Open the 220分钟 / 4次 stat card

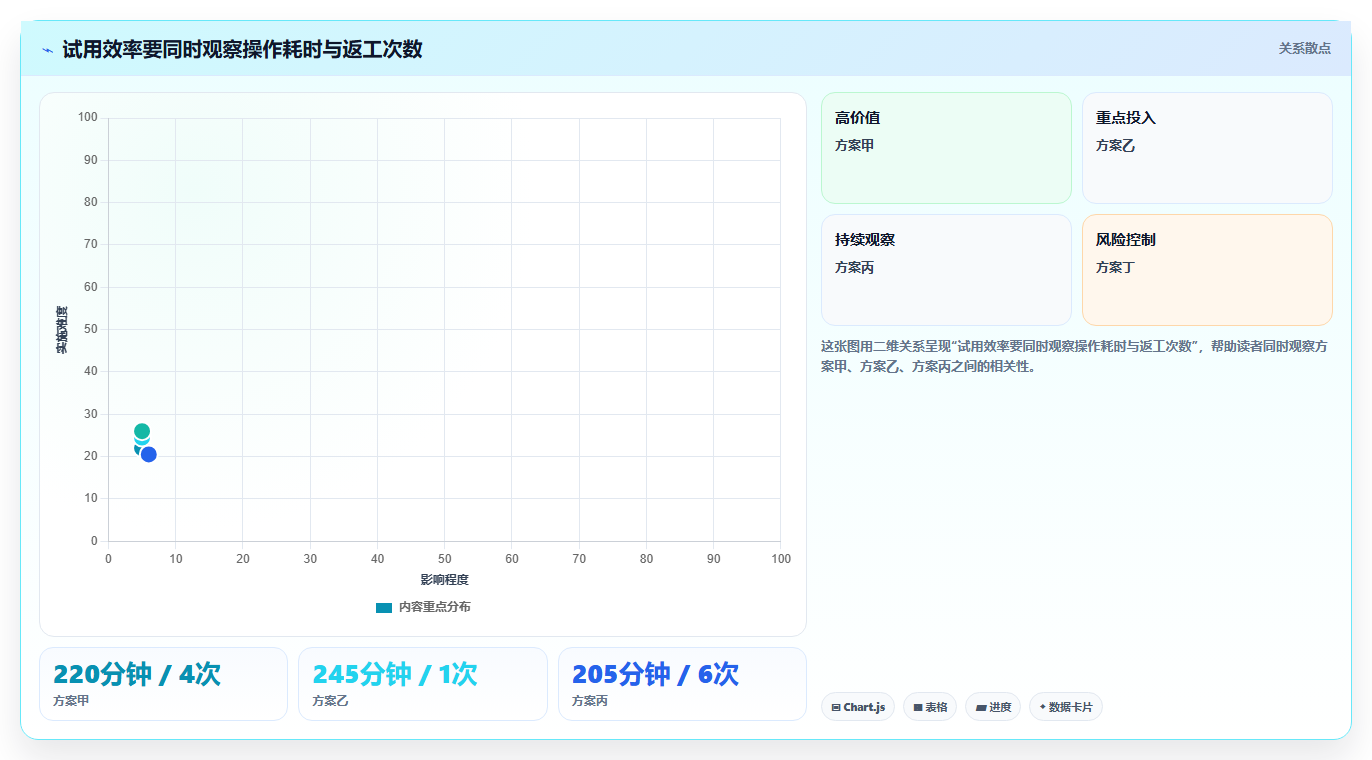[x=163, y=684]
